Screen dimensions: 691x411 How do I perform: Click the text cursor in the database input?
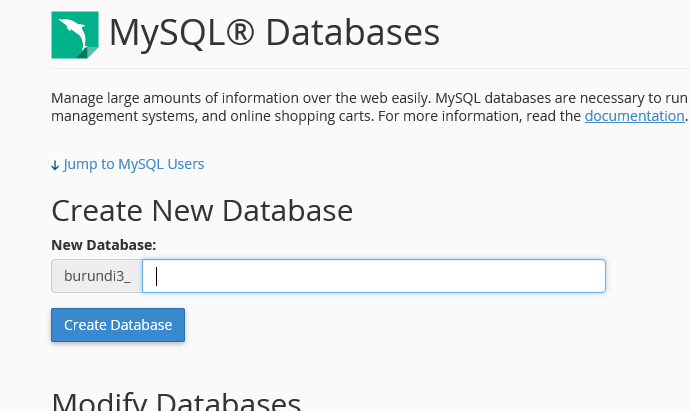click(x=158, y=276)
